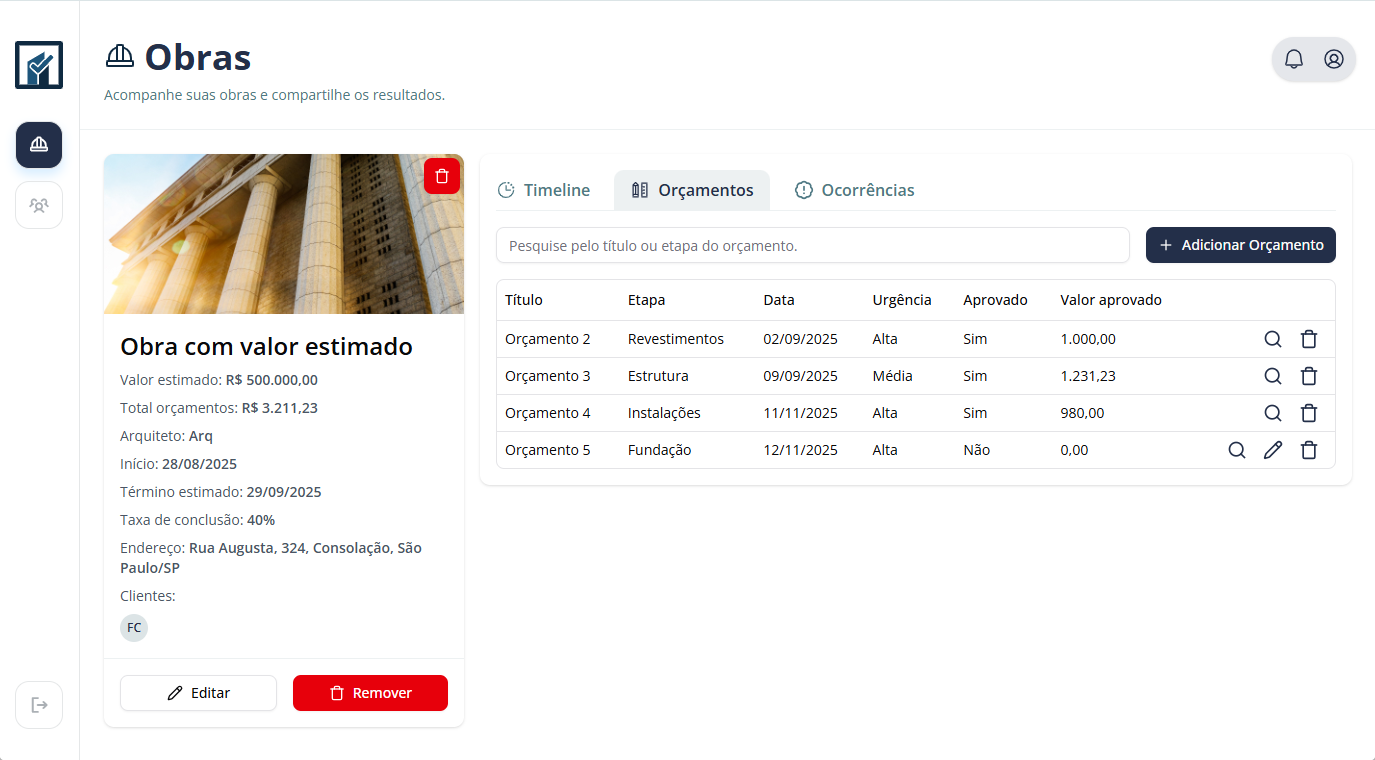Viewport: 1375px width, 760px height.
Task: Click the FC client avatar
Action: (x=134, y=628)
